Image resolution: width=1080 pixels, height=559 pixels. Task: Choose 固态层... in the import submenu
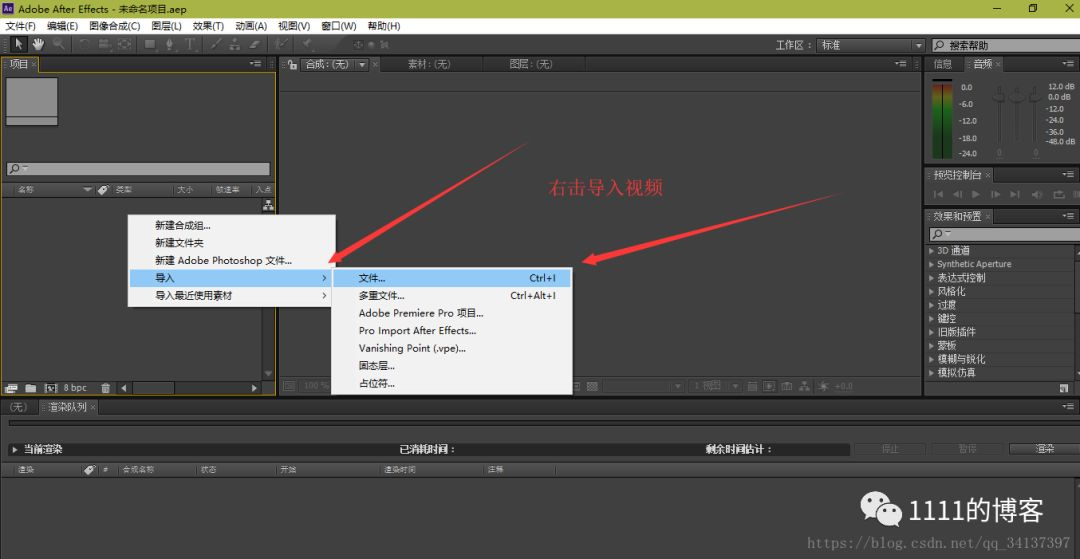tap(451, 366)
